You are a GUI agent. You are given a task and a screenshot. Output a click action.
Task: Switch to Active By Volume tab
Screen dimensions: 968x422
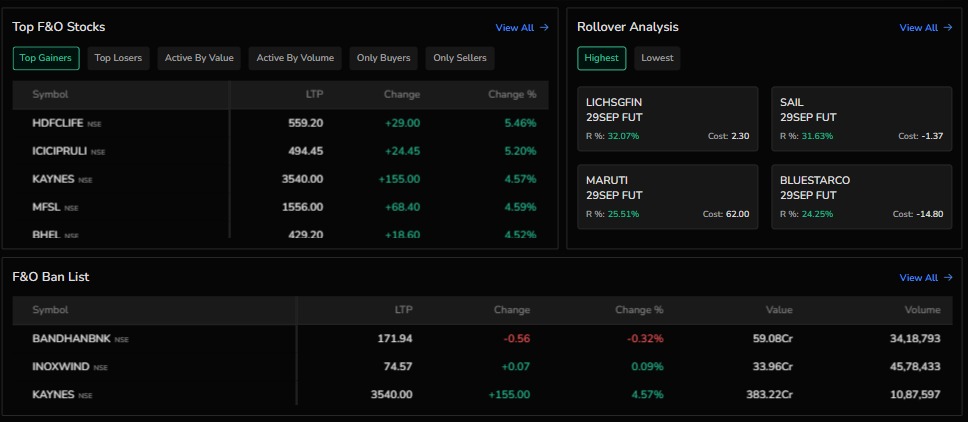[x=295, y=58]
